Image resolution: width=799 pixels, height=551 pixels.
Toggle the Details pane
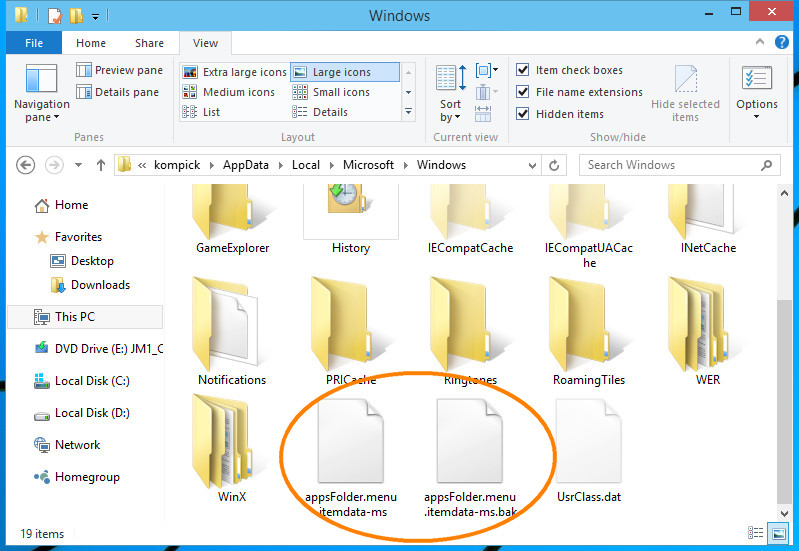click(118, 92)
